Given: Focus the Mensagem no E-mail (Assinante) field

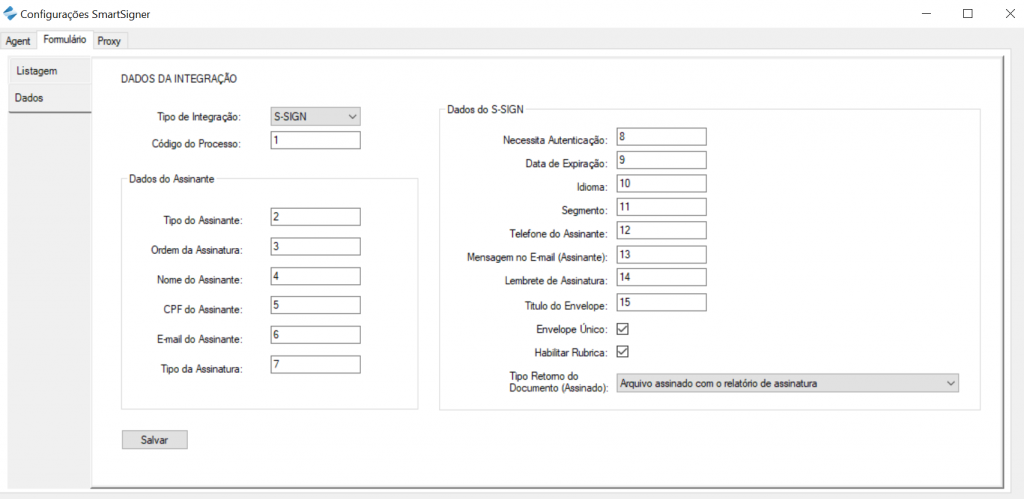Looking at the screenshot, I should click(x=662, y=255).
